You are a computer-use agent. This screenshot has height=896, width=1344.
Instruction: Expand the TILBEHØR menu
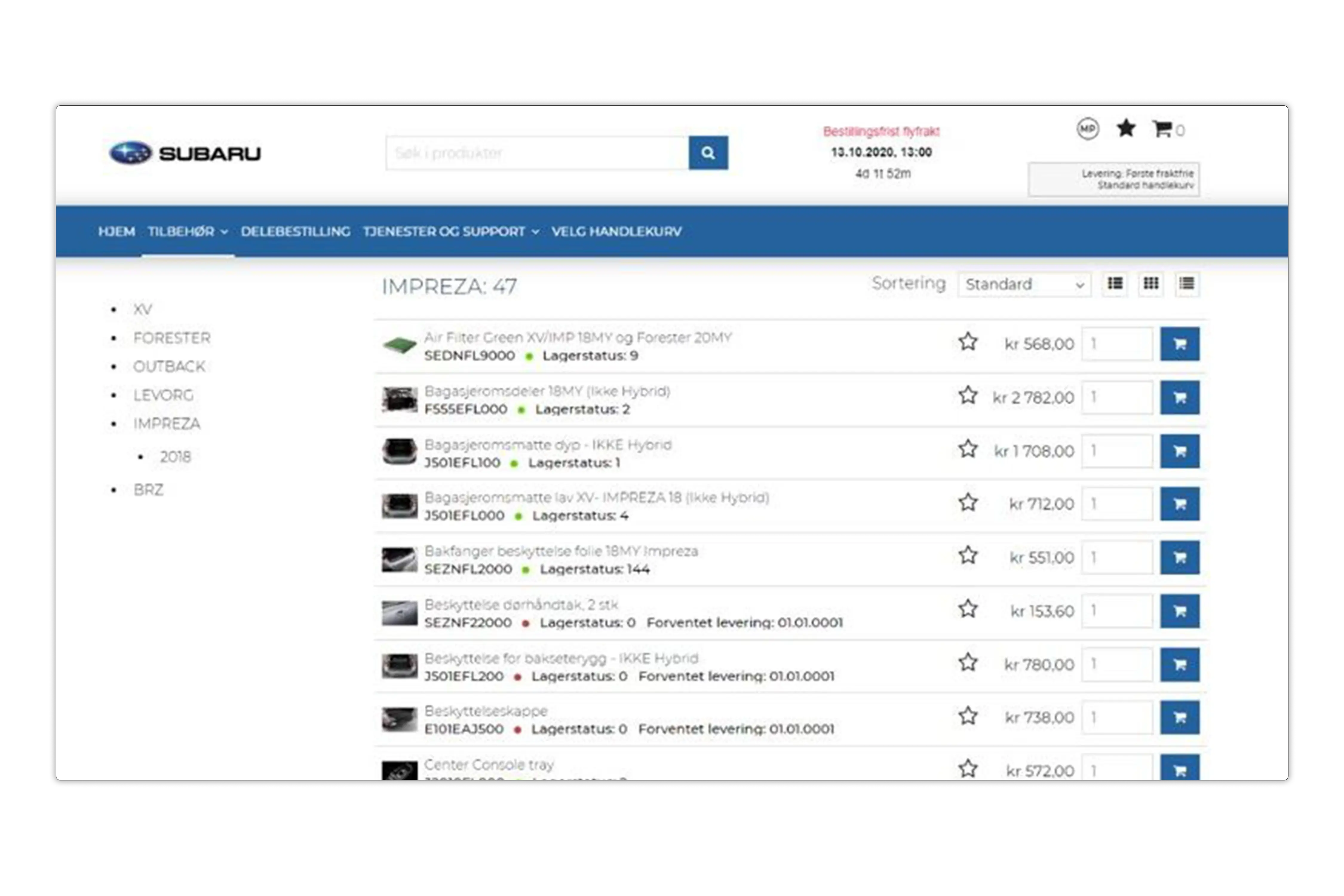coord(188,231)
